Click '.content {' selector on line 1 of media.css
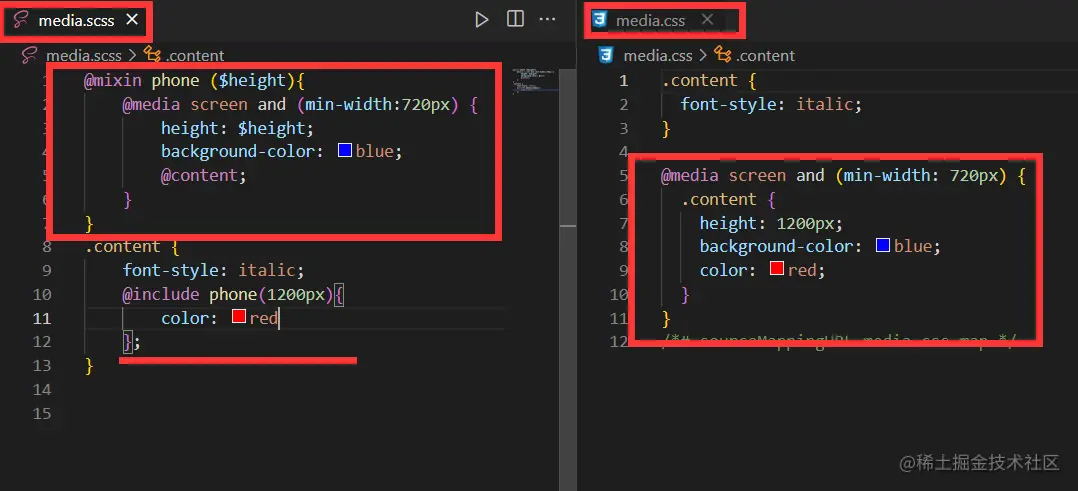Screen dimensions: 1078x491 (710, 81)
